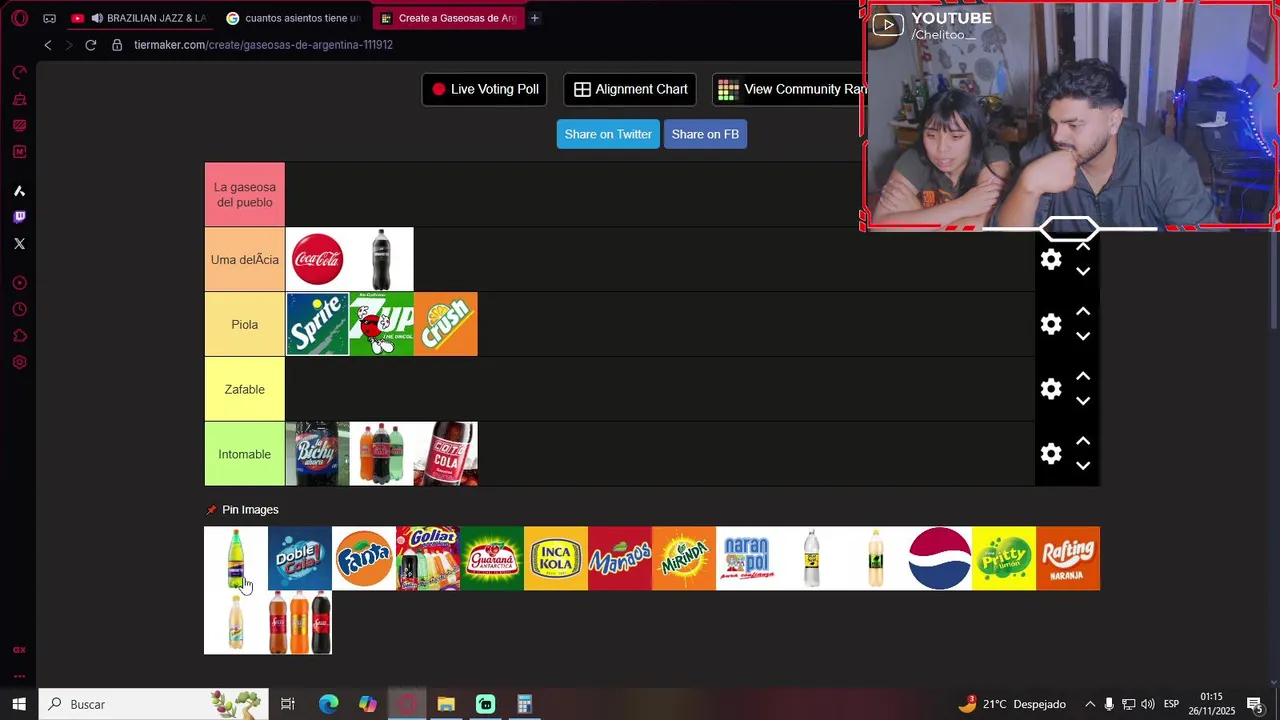
Task: Select Pritty limón thumbnail
Action: tap(1004, 559)
